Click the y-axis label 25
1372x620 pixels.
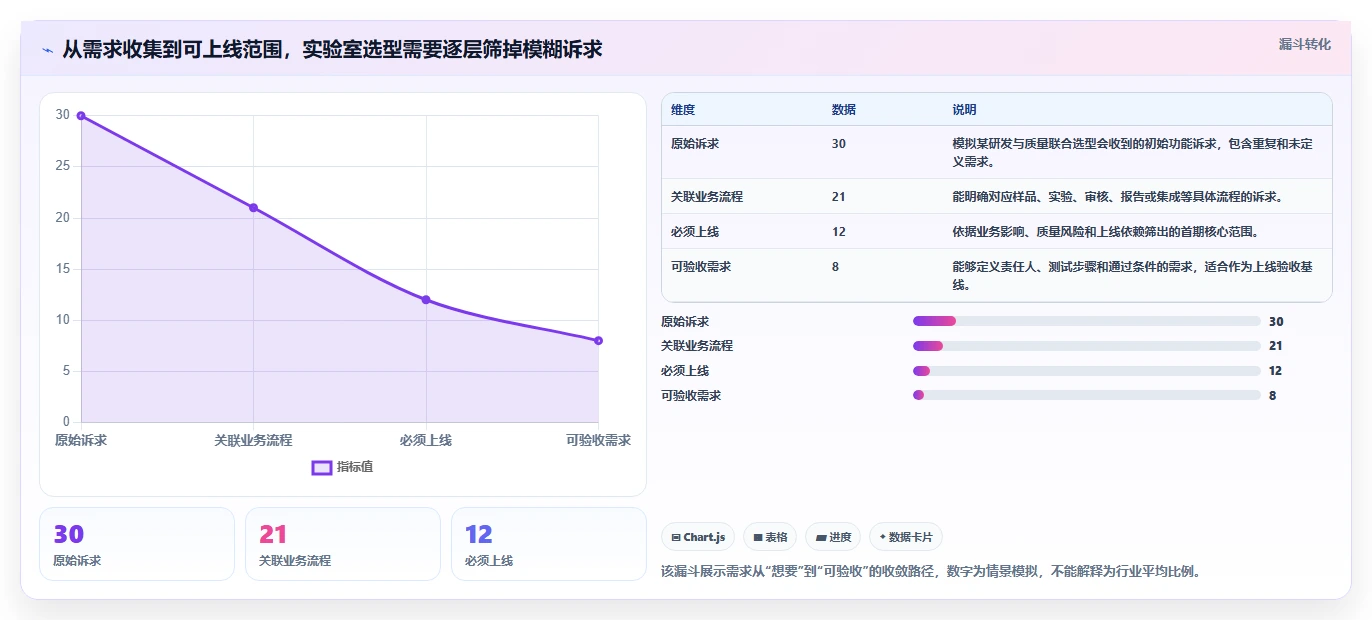coord(63,166)
